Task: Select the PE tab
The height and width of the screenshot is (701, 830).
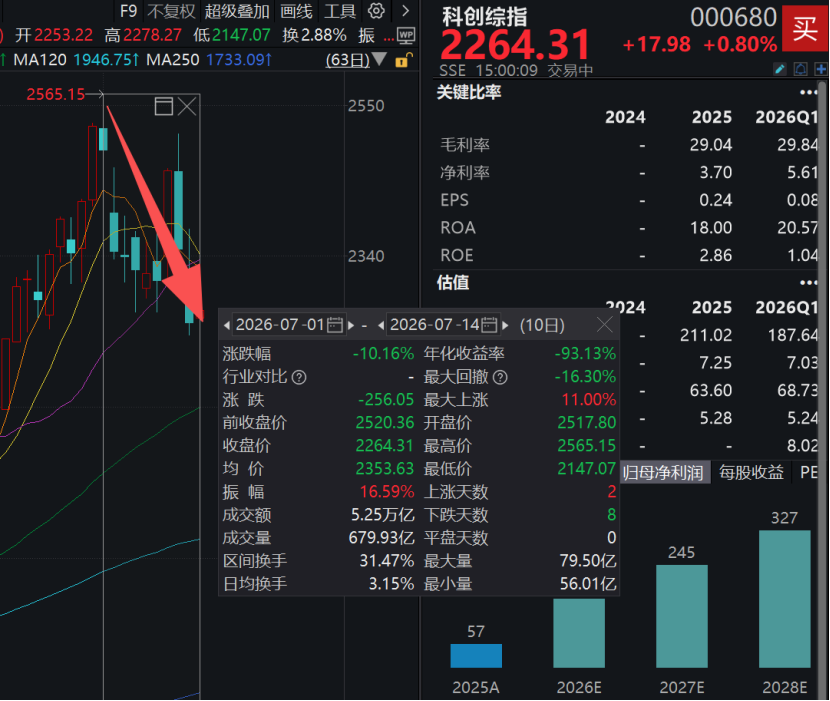Action: point(809,472)
